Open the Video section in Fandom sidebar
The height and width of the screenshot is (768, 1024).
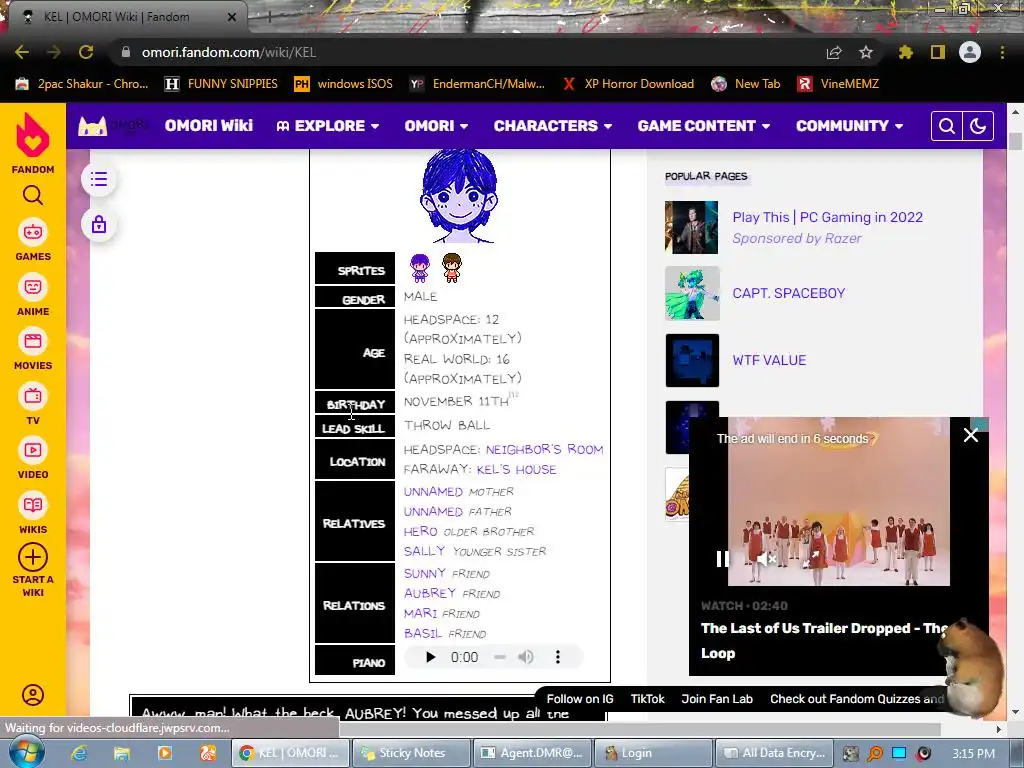(33, 458)
